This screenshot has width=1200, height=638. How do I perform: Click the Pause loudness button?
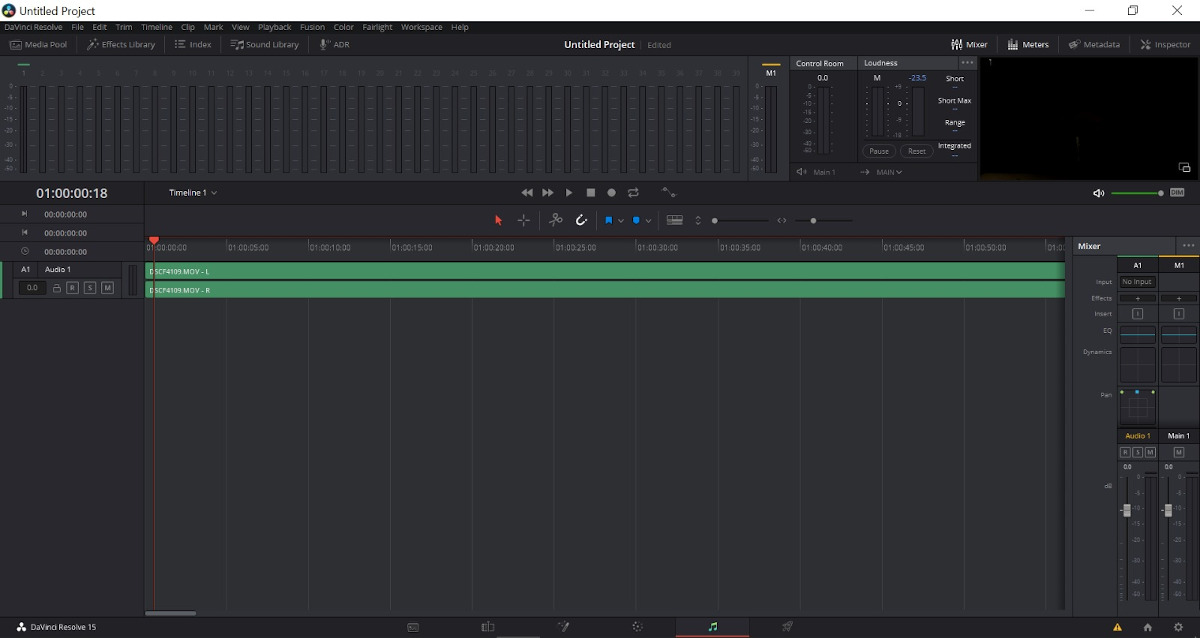[879, 151]
